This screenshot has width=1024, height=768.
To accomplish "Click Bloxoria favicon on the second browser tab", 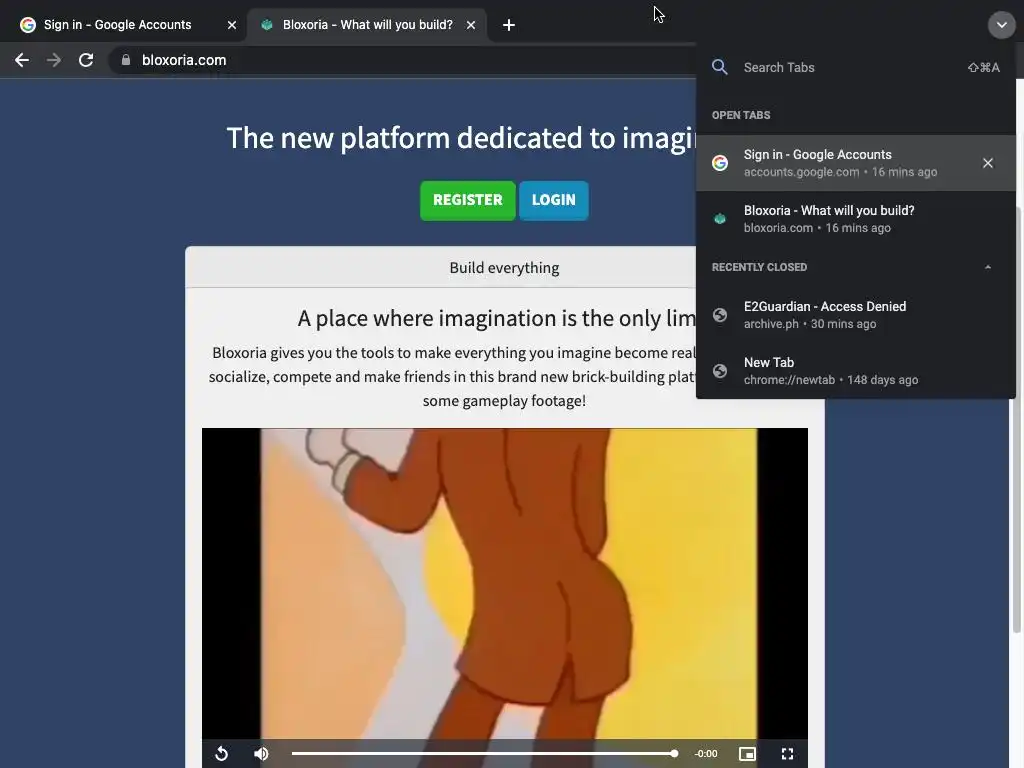I will tap(266, 25).
